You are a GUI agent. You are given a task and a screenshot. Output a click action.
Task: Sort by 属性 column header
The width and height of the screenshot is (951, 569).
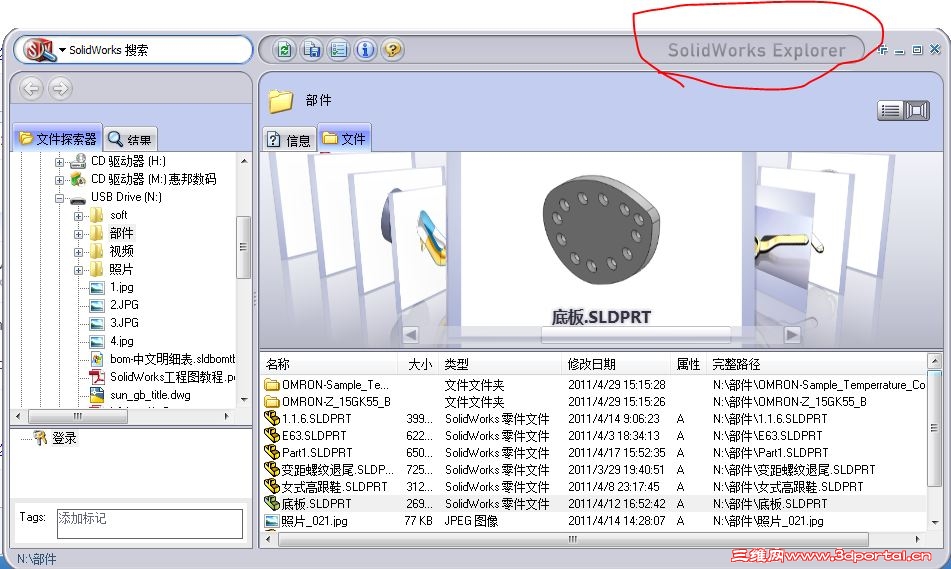coord(688,364)
